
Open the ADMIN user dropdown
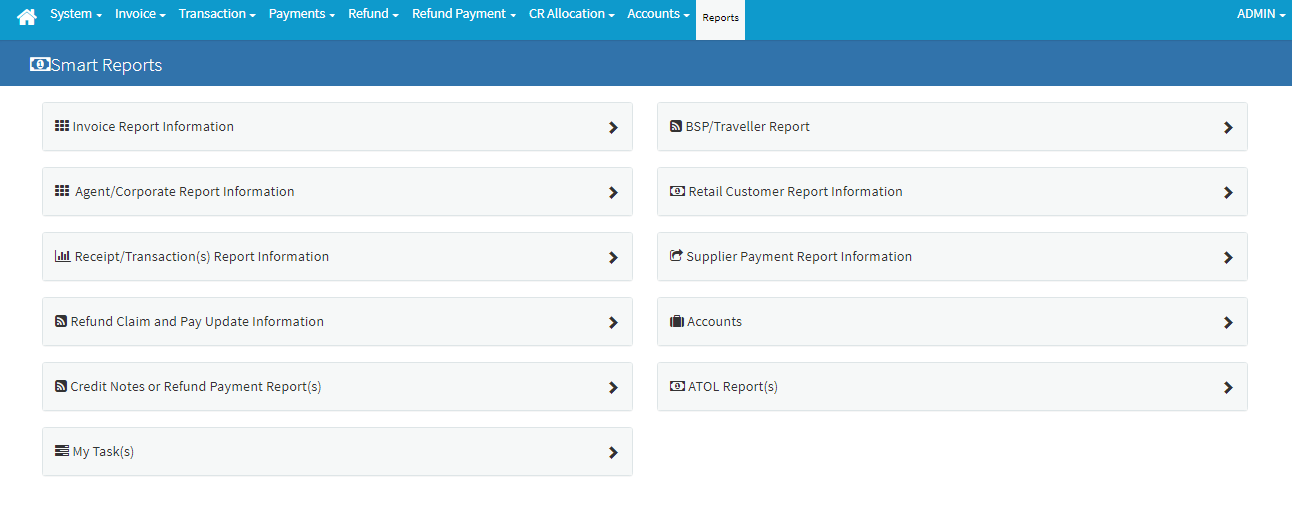(1261, 14)
